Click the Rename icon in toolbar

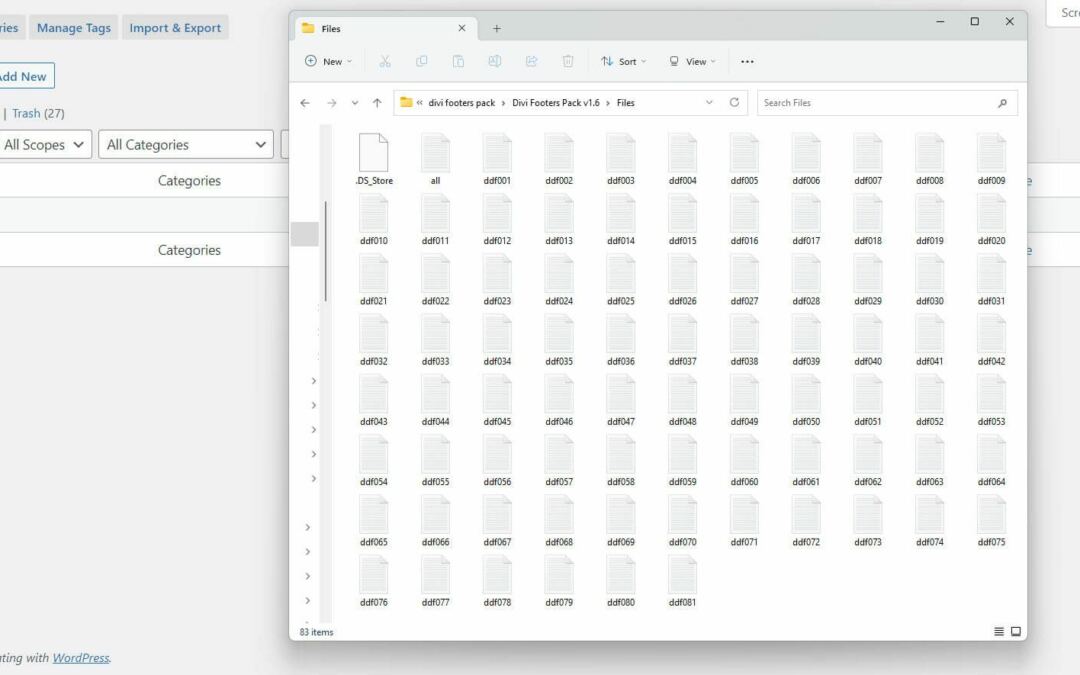(494, 61)
